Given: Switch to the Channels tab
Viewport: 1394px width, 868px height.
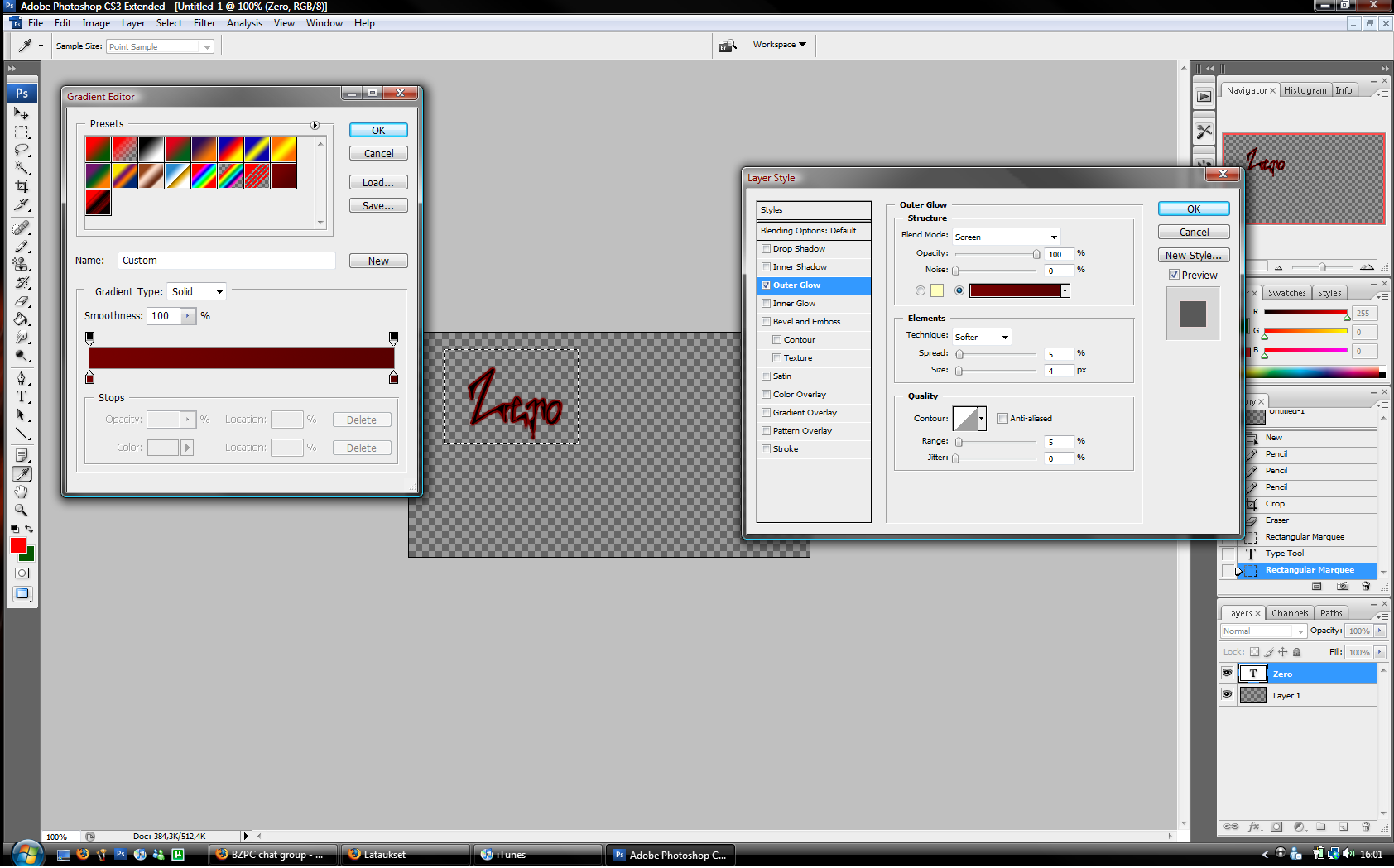Looking at the screenshot, I should pos(1289,613).
